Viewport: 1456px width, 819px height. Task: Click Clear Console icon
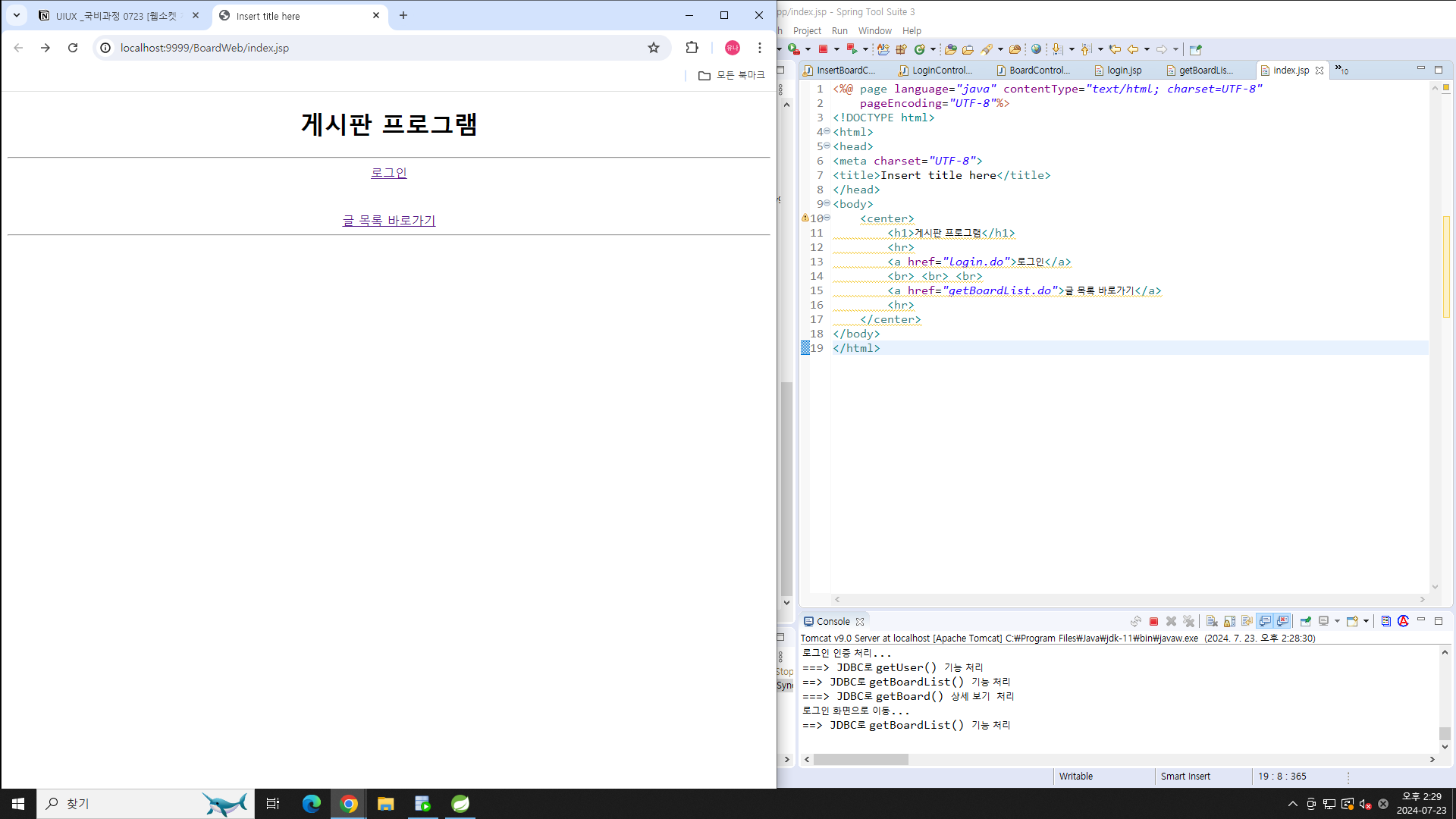coord(1212,621)
